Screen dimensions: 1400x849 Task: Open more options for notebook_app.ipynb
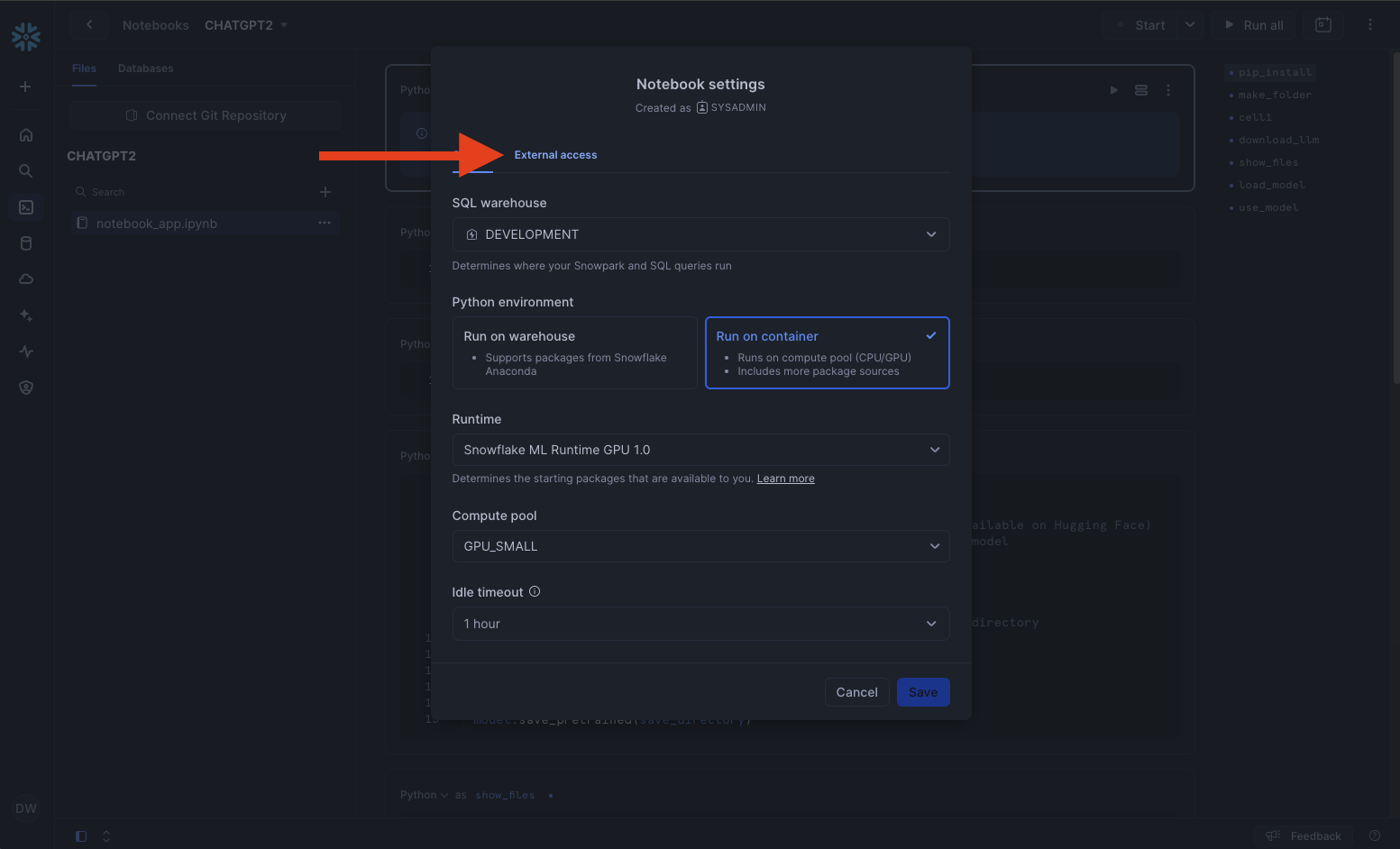(325, 223)
